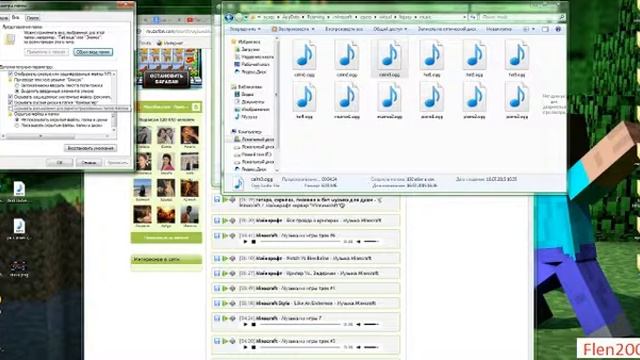Click the Restore Defaults button
This screenshot has height=360, width=640.
(x=91, y=148)
